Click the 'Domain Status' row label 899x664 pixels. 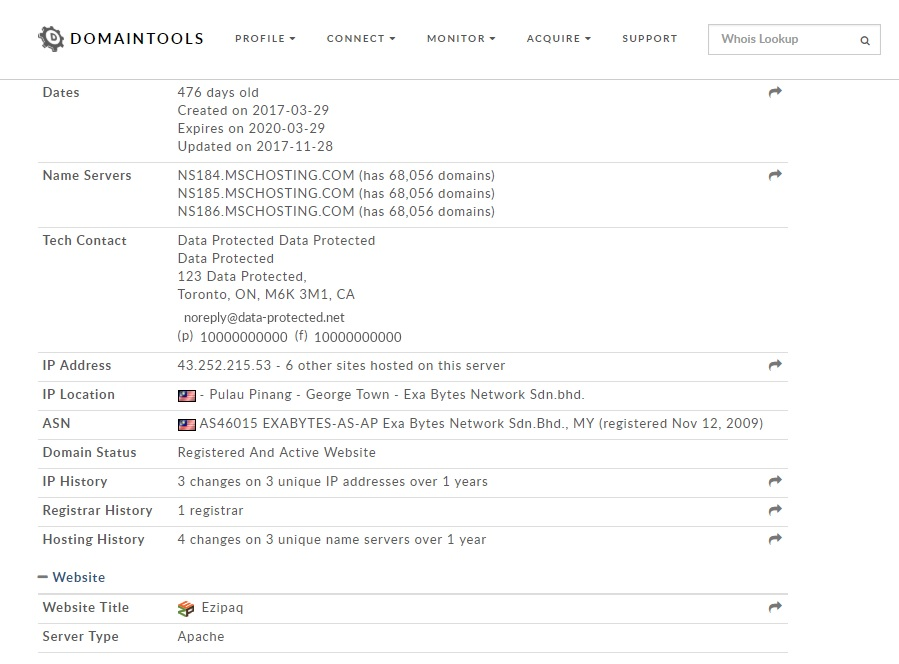[x=89, y=452]
